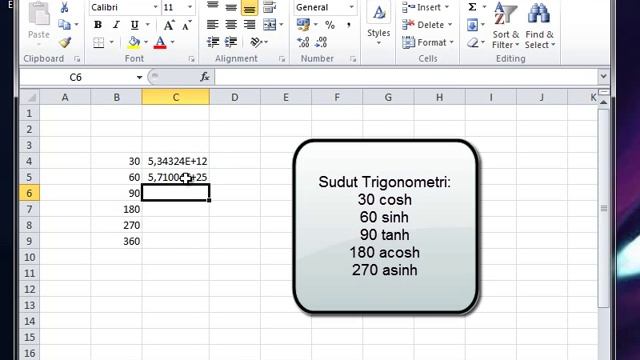Select row 7 header
Viewport: 640px width, 360px height.
point(29,209)
